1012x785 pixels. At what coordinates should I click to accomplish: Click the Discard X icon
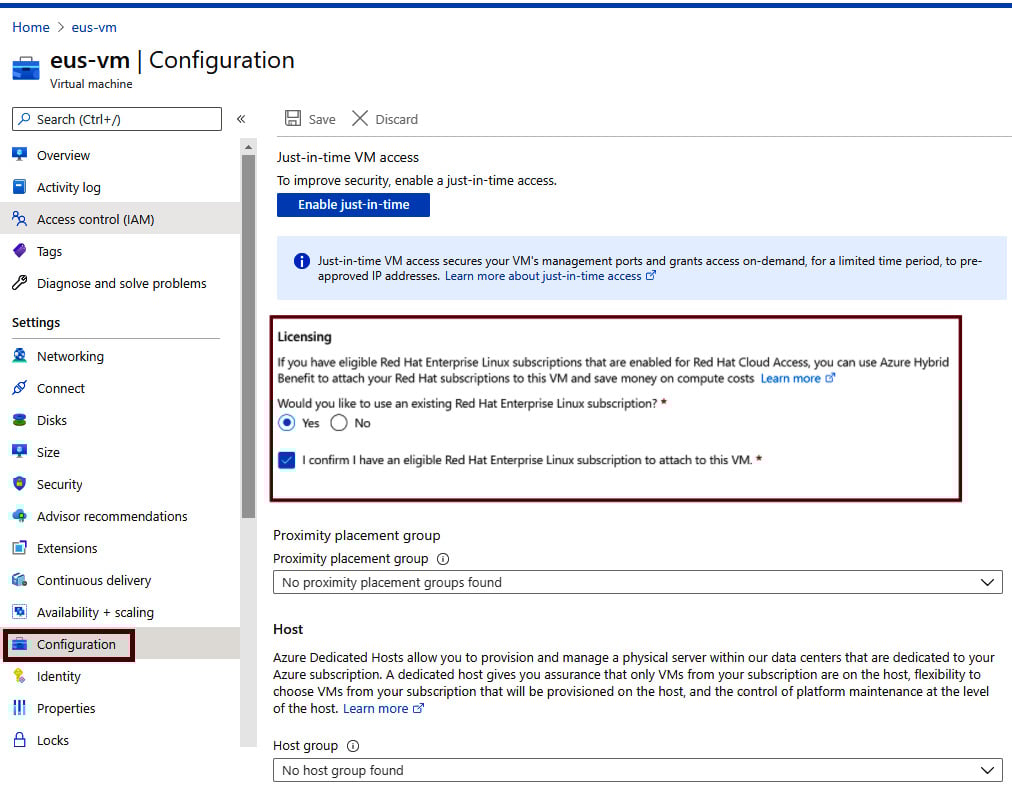point(359,118)
